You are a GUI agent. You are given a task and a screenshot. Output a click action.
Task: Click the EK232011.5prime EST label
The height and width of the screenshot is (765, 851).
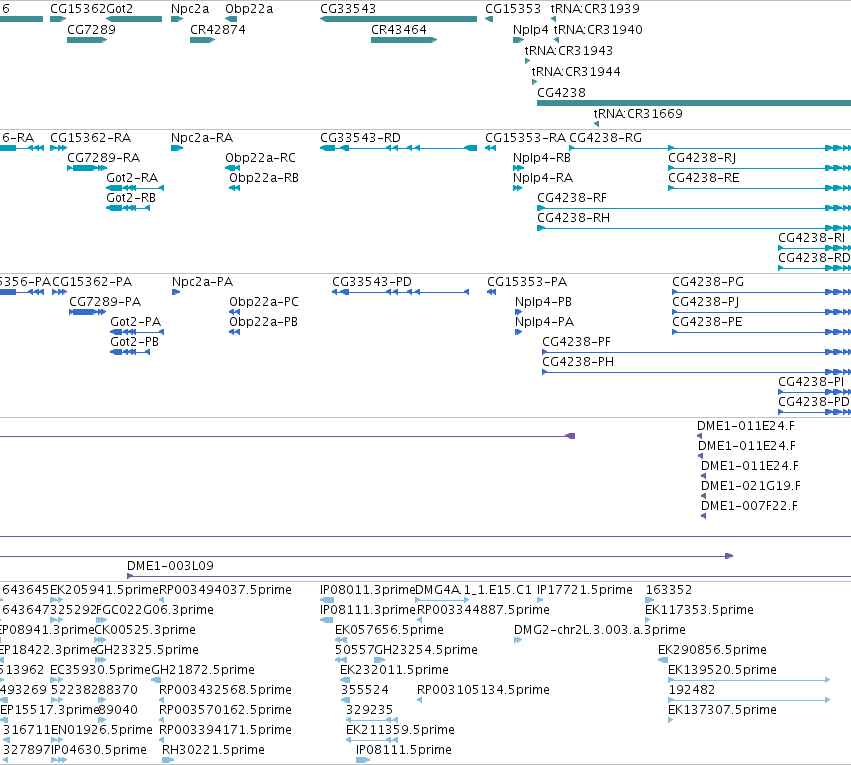(394, 671)
